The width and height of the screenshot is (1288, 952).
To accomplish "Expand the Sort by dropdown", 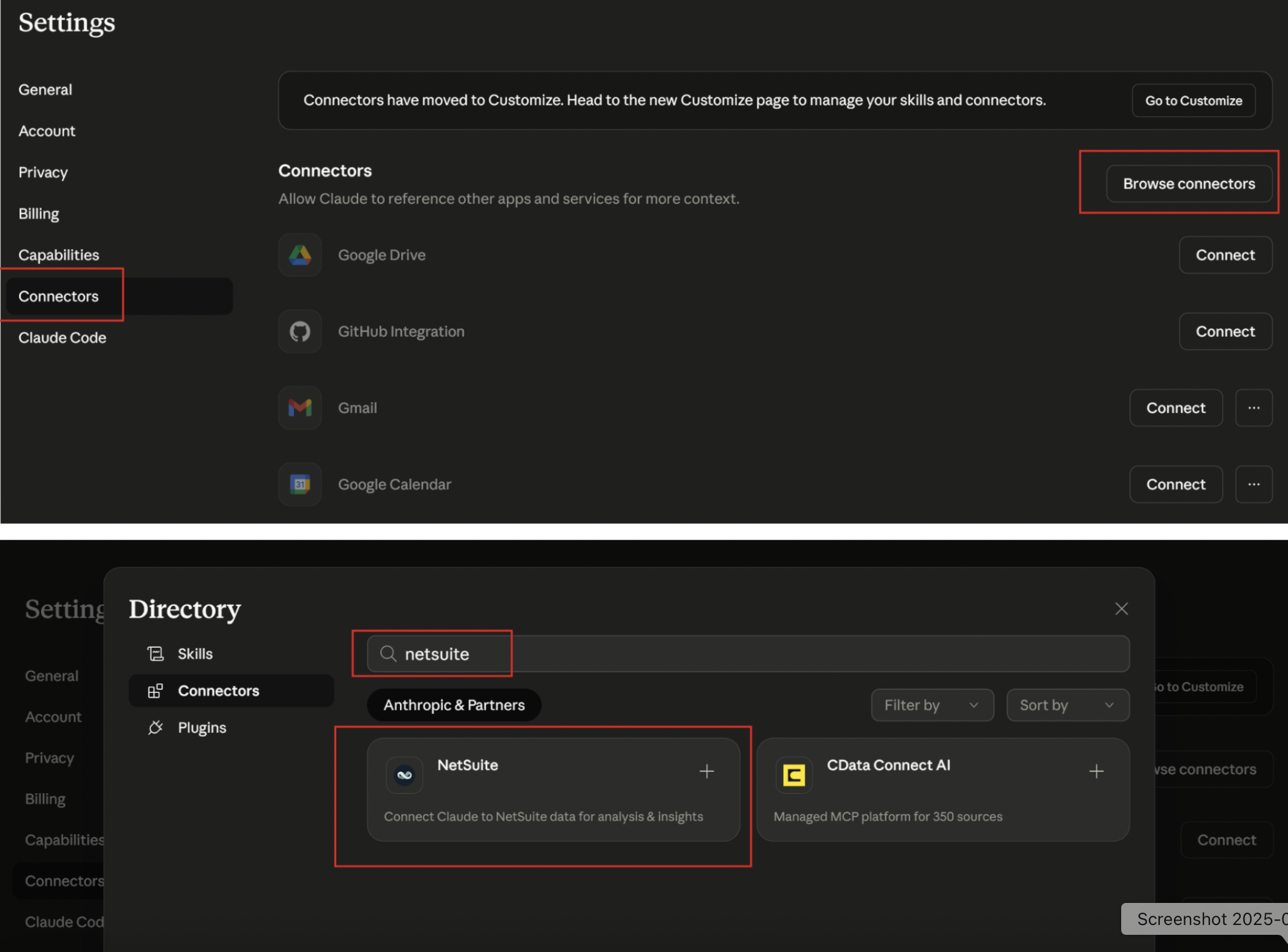I will pyautogui.click(x=1067, y=705).
